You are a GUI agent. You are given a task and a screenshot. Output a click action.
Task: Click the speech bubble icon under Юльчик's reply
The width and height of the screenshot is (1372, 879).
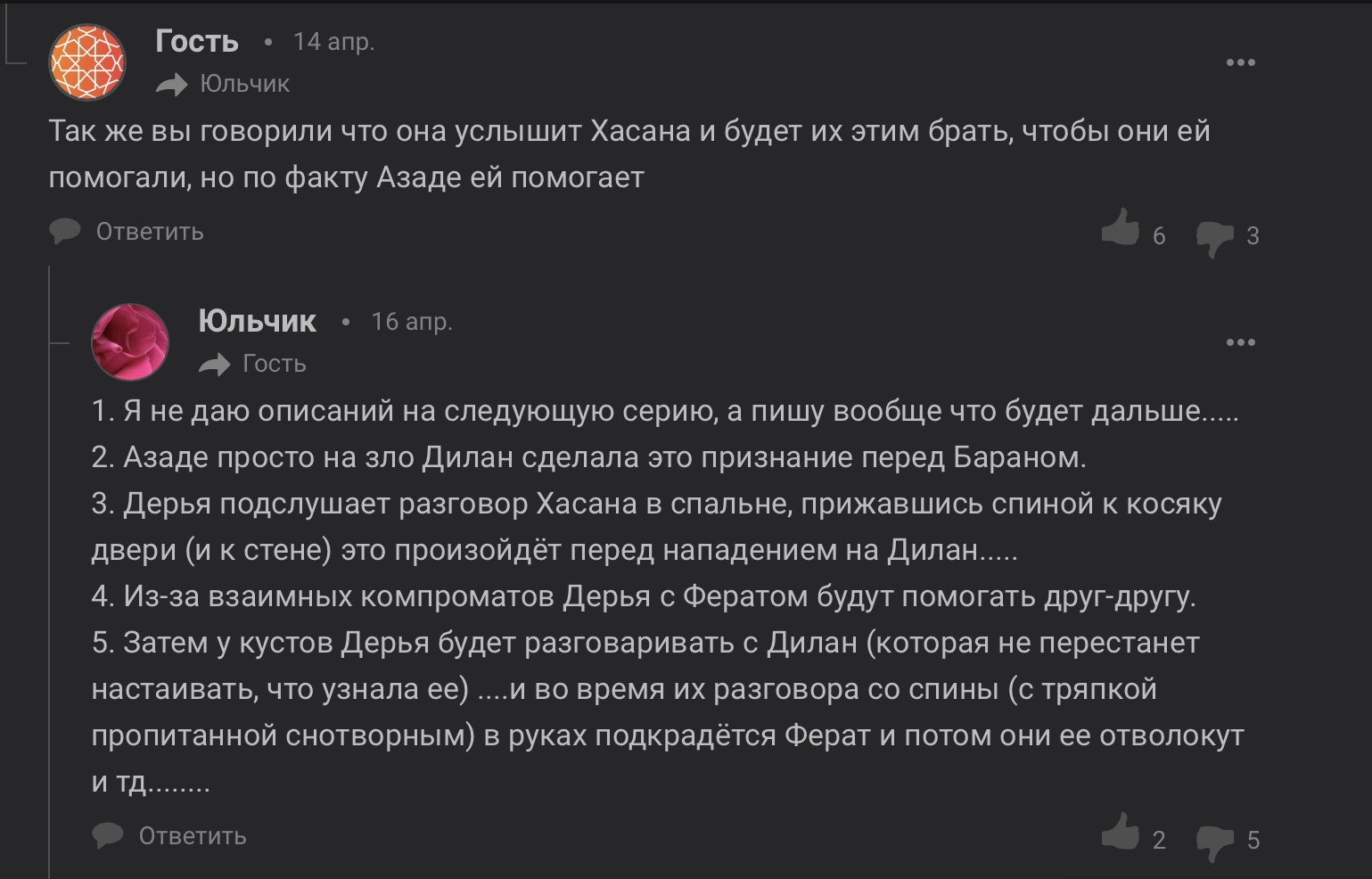108,836
